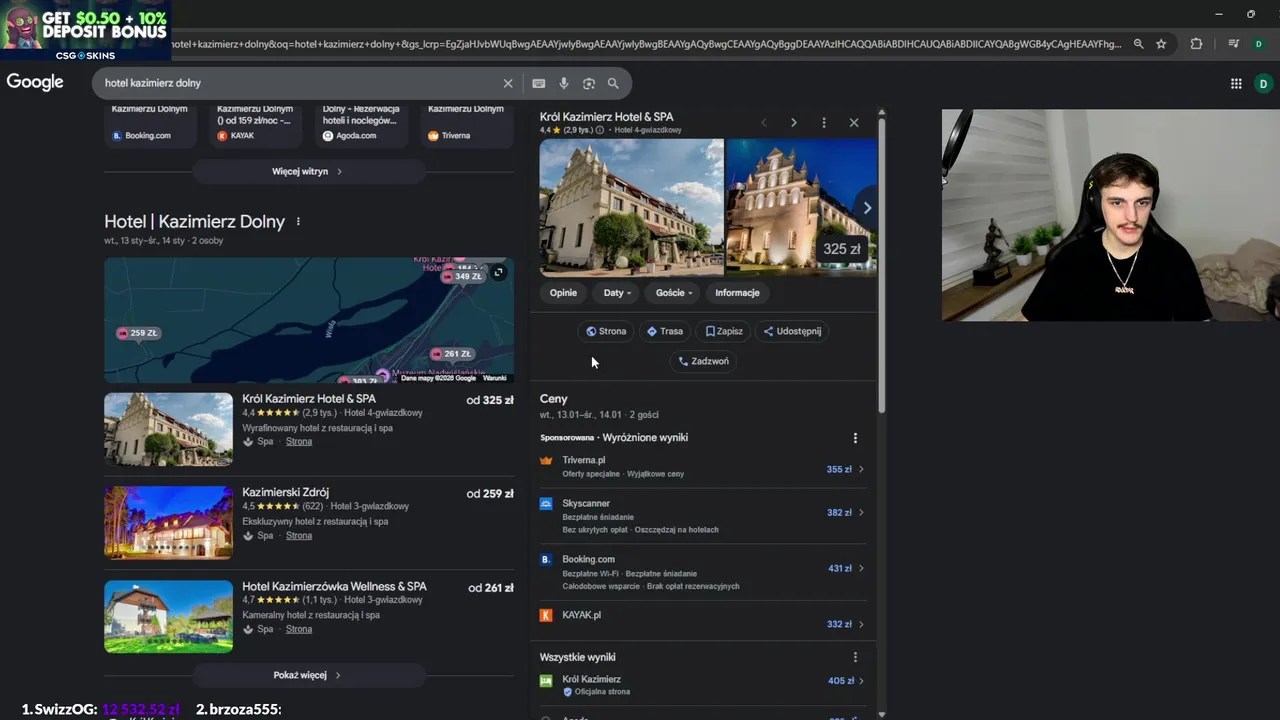Open the Skyscanner 382 zł offer
Image resolution: width=1280 pixels, height=720 pixels.
pyautogui.click(x=703, y=515)
